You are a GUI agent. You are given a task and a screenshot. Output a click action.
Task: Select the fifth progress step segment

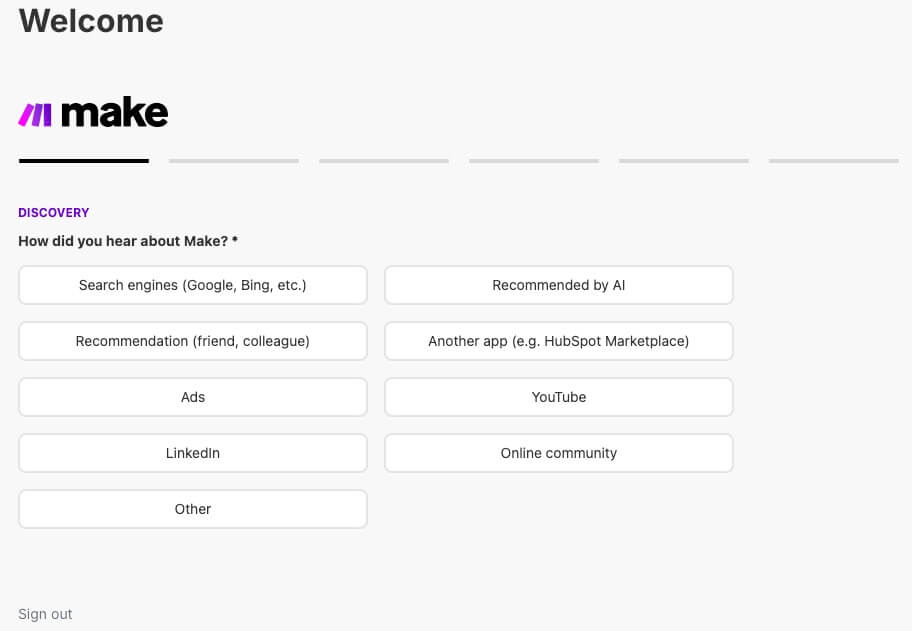pos(684,160)
